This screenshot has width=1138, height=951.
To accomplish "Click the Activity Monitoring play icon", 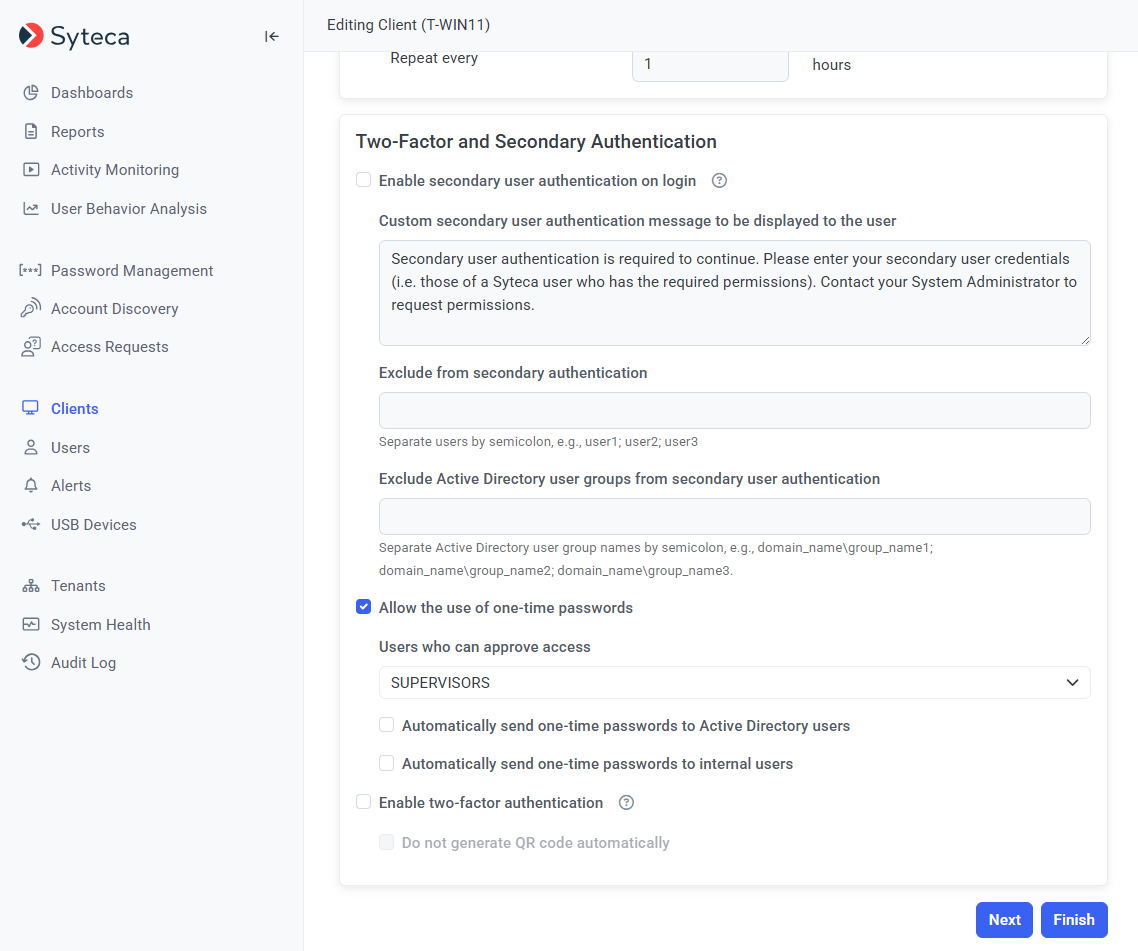I will (31, 170).
